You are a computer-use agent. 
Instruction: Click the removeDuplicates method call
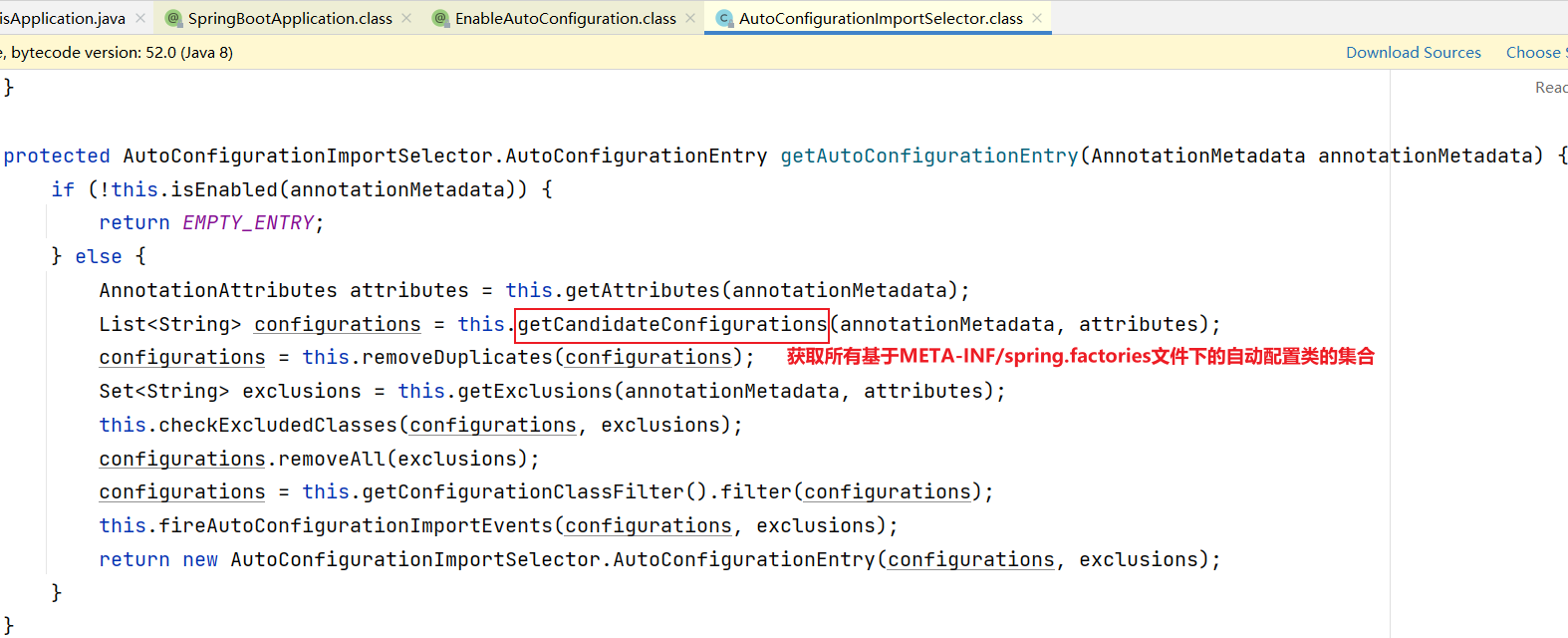tap(457, 357)
